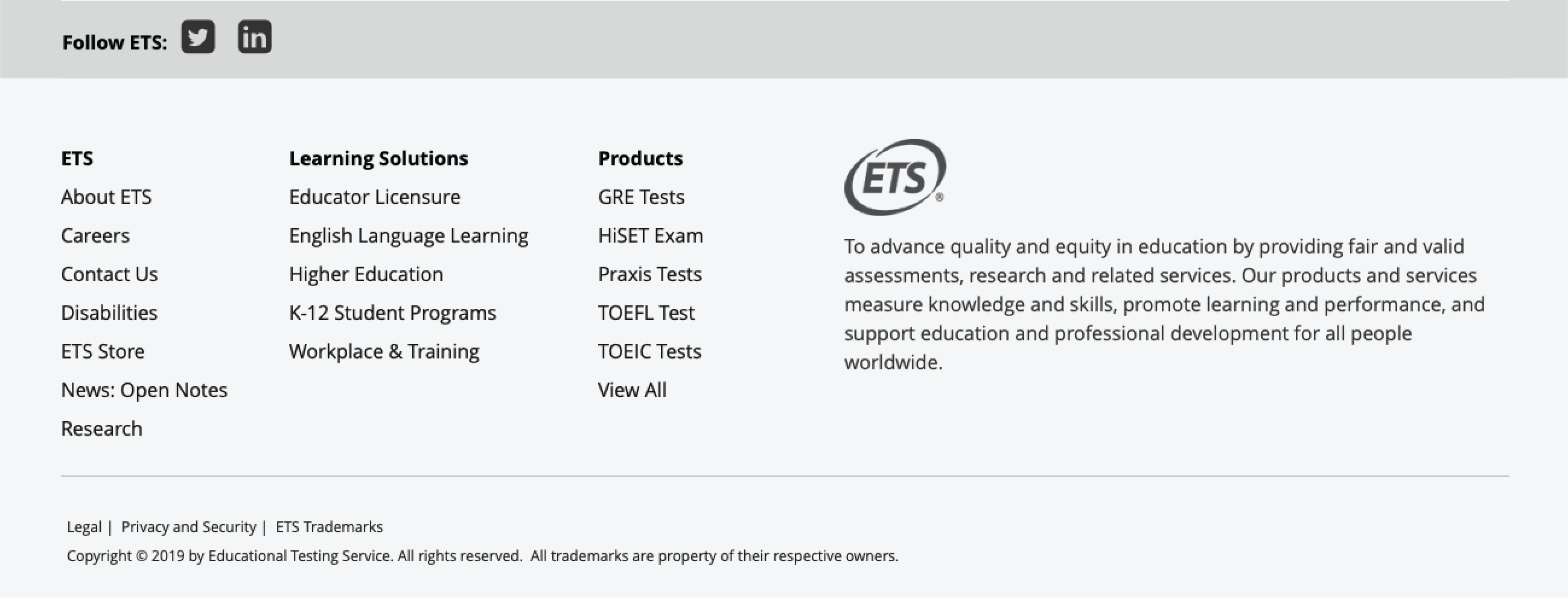1568x598 pixels.
Task: Click View All products link
Action: point(632,390)
